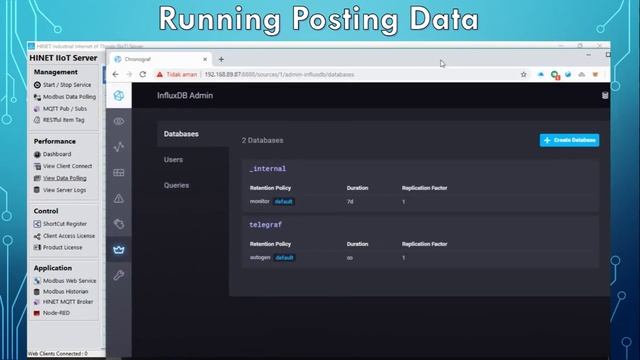Select InfluxDB Admin crown icon

pos(119,249)
